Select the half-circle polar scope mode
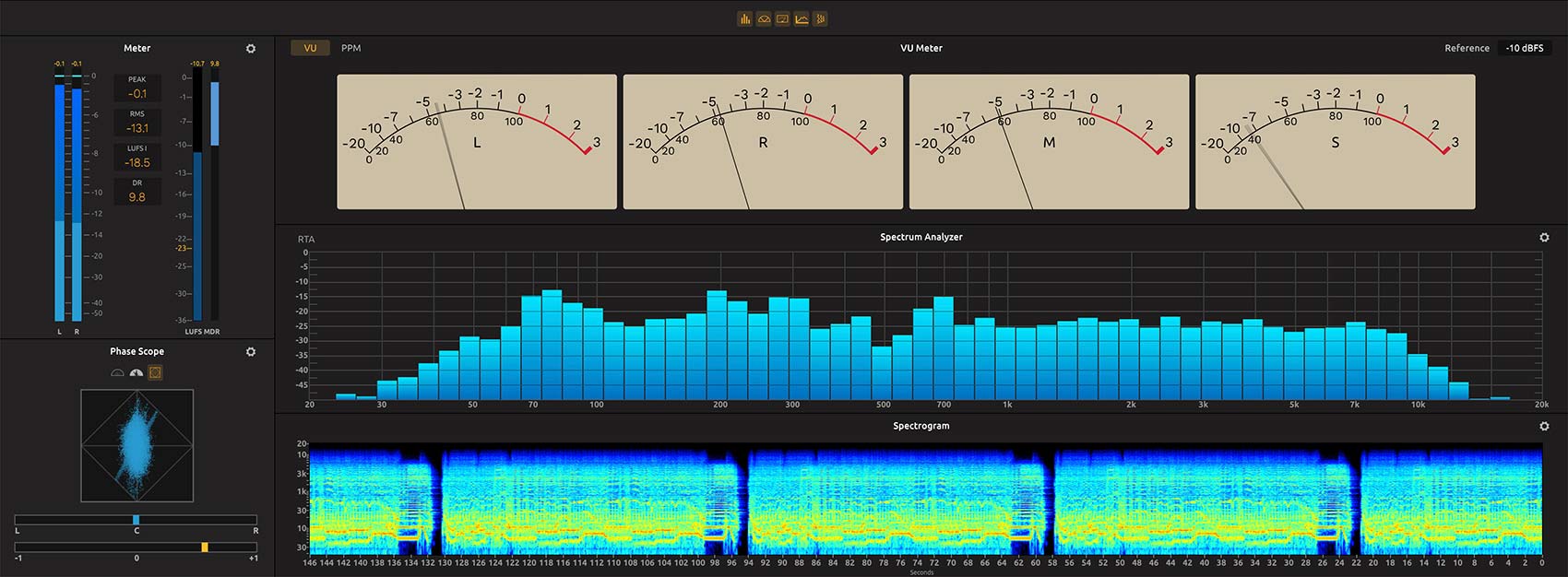This screenshot has height=577, width=1568. point(117,373)
